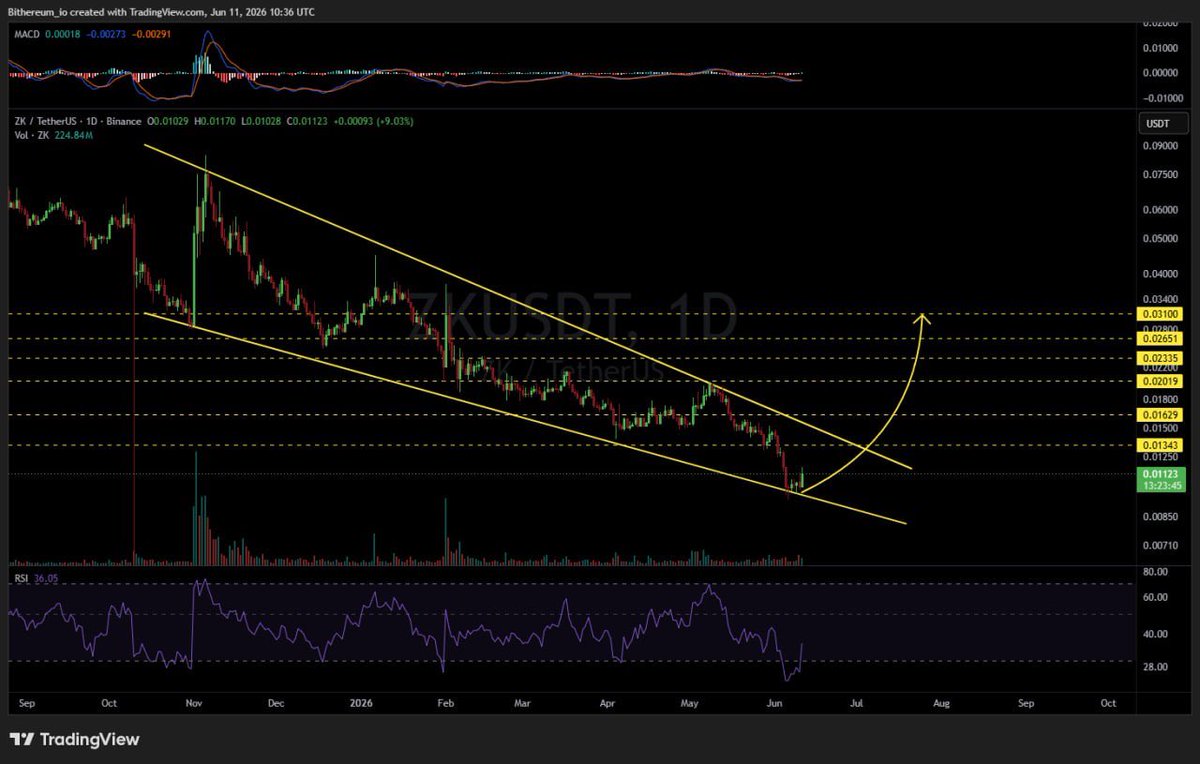
Task: Click the Jun label on time axis
Action: [x=775, y=704]
